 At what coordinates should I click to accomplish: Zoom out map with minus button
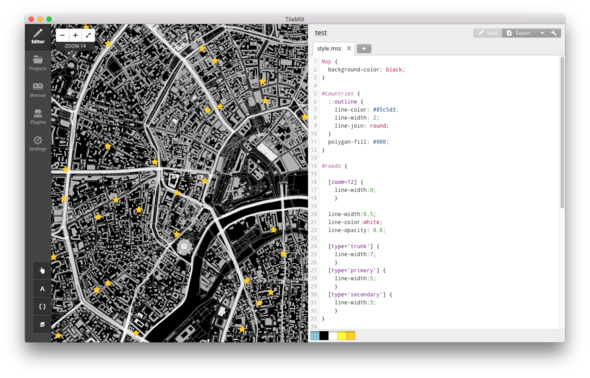coord(62,35)
